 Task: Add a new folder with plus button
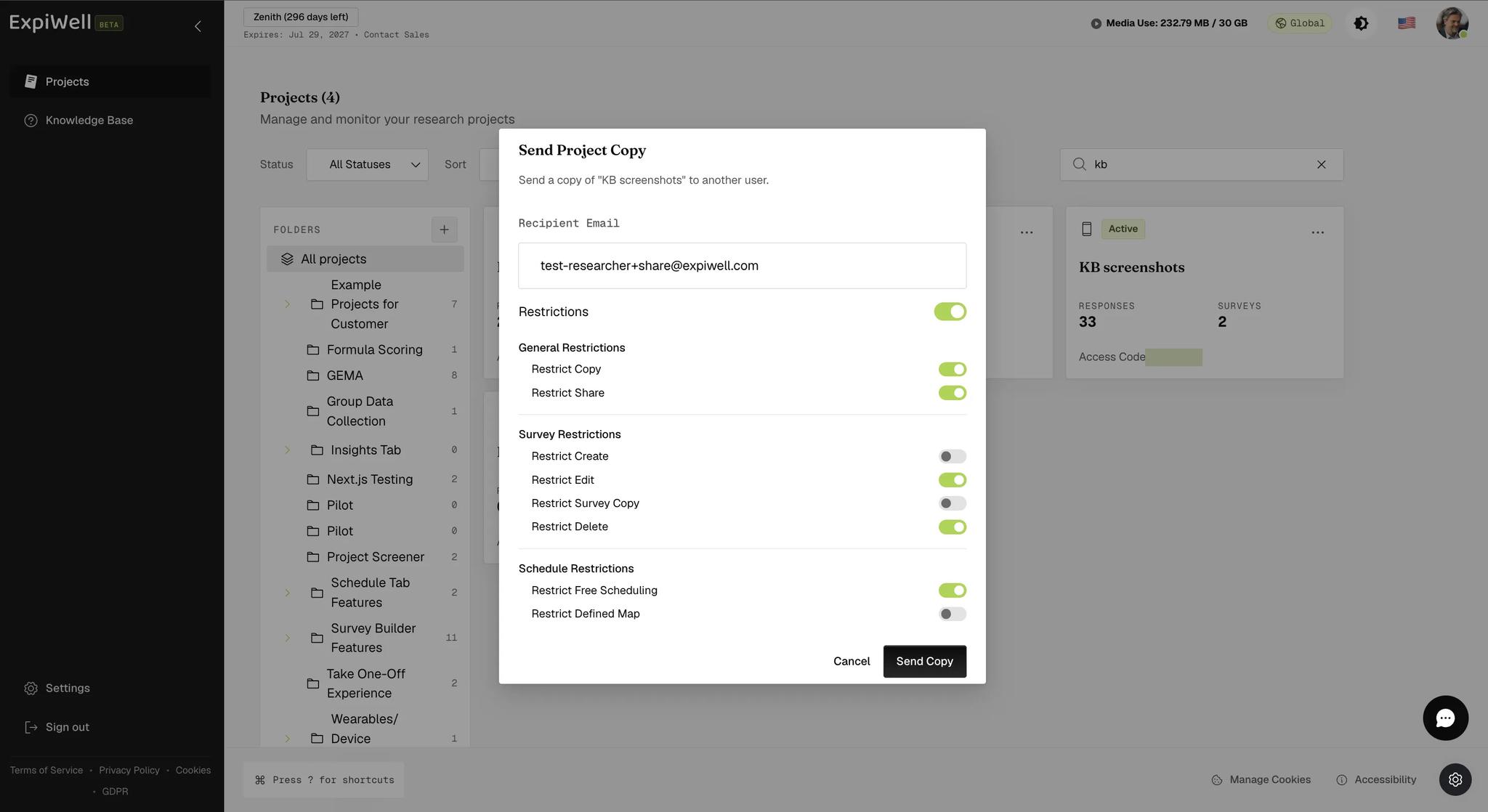point(444,230)
